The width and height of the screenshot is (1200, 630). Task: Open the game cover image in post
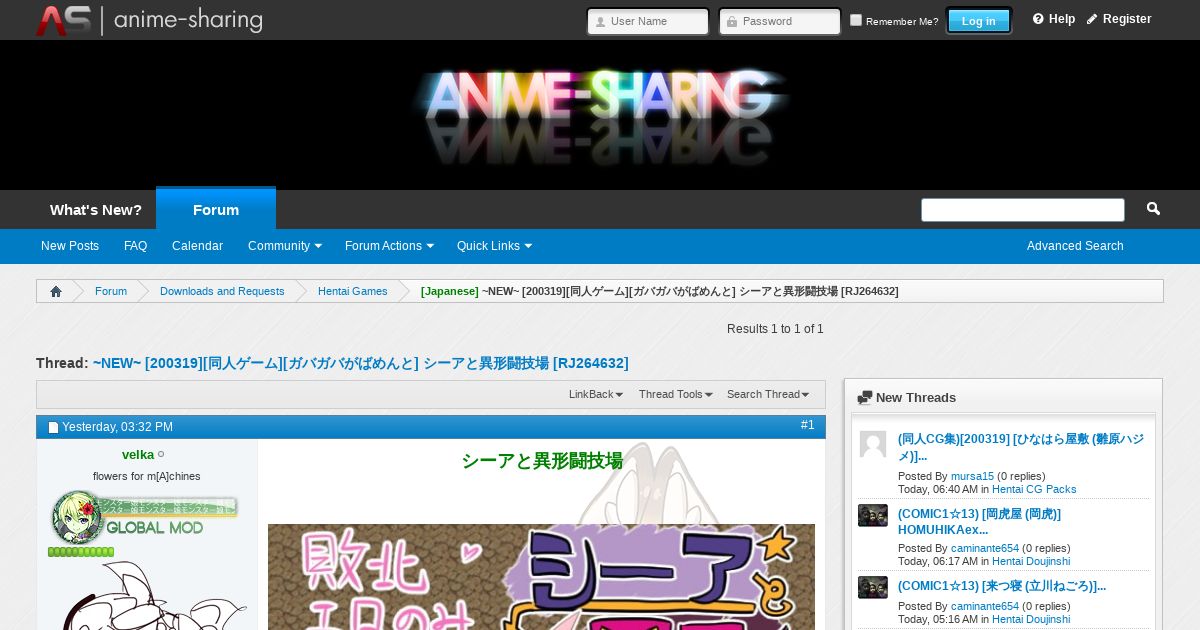pos(541,577)
